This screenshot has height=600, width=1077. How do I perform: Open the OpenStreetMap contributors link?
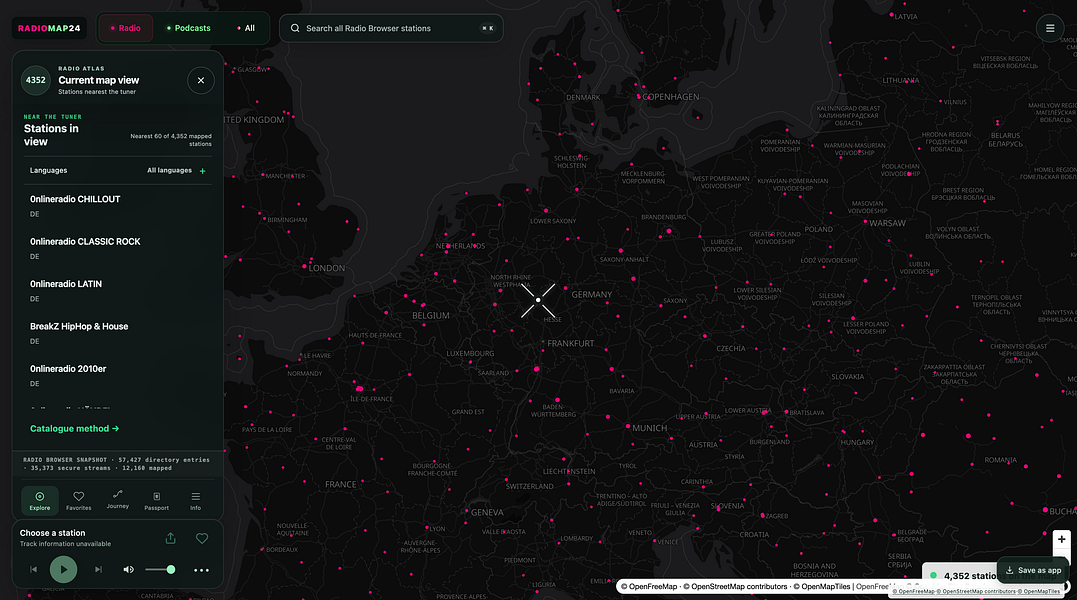(734, 586)
